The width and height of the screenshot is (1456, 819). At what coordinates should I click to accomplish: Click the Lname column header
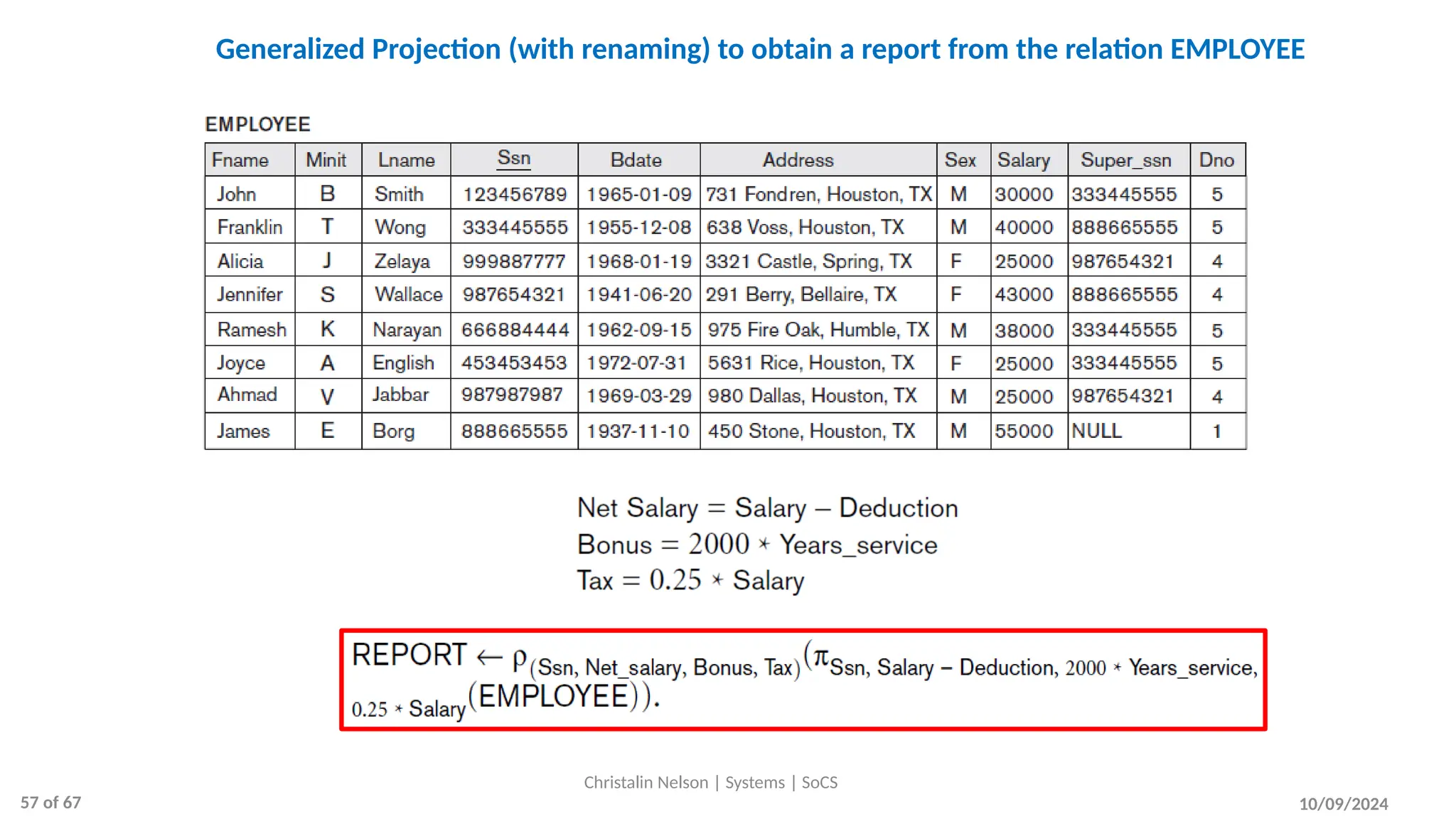pos(406,160)
